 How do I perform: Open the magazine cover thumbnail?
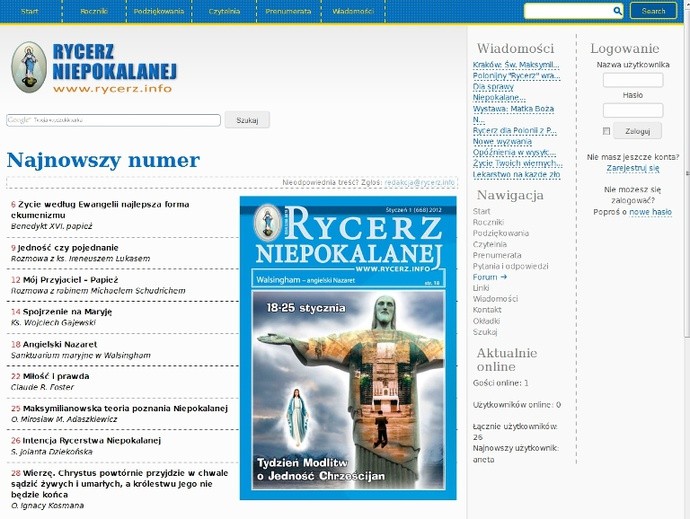pyautogui.click(x=348, y=348)
